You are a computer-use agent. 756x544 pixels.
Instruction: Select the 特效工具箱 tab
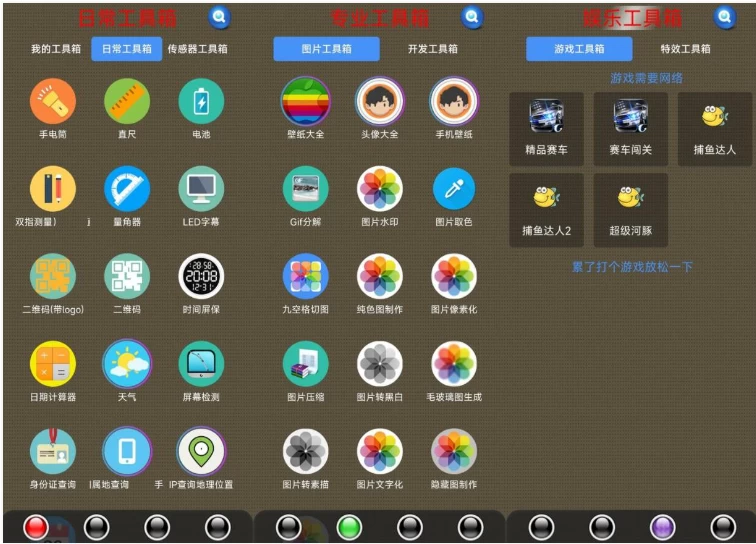pyautogui.click(x=685, y=49)
